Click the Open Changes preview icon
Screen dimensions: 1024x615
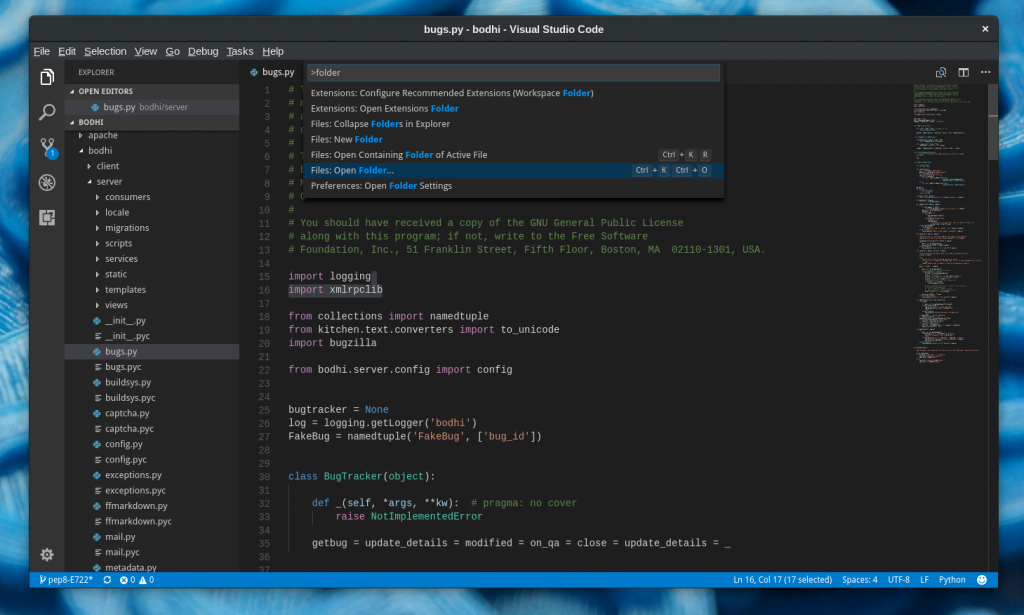tap(940, 72)
